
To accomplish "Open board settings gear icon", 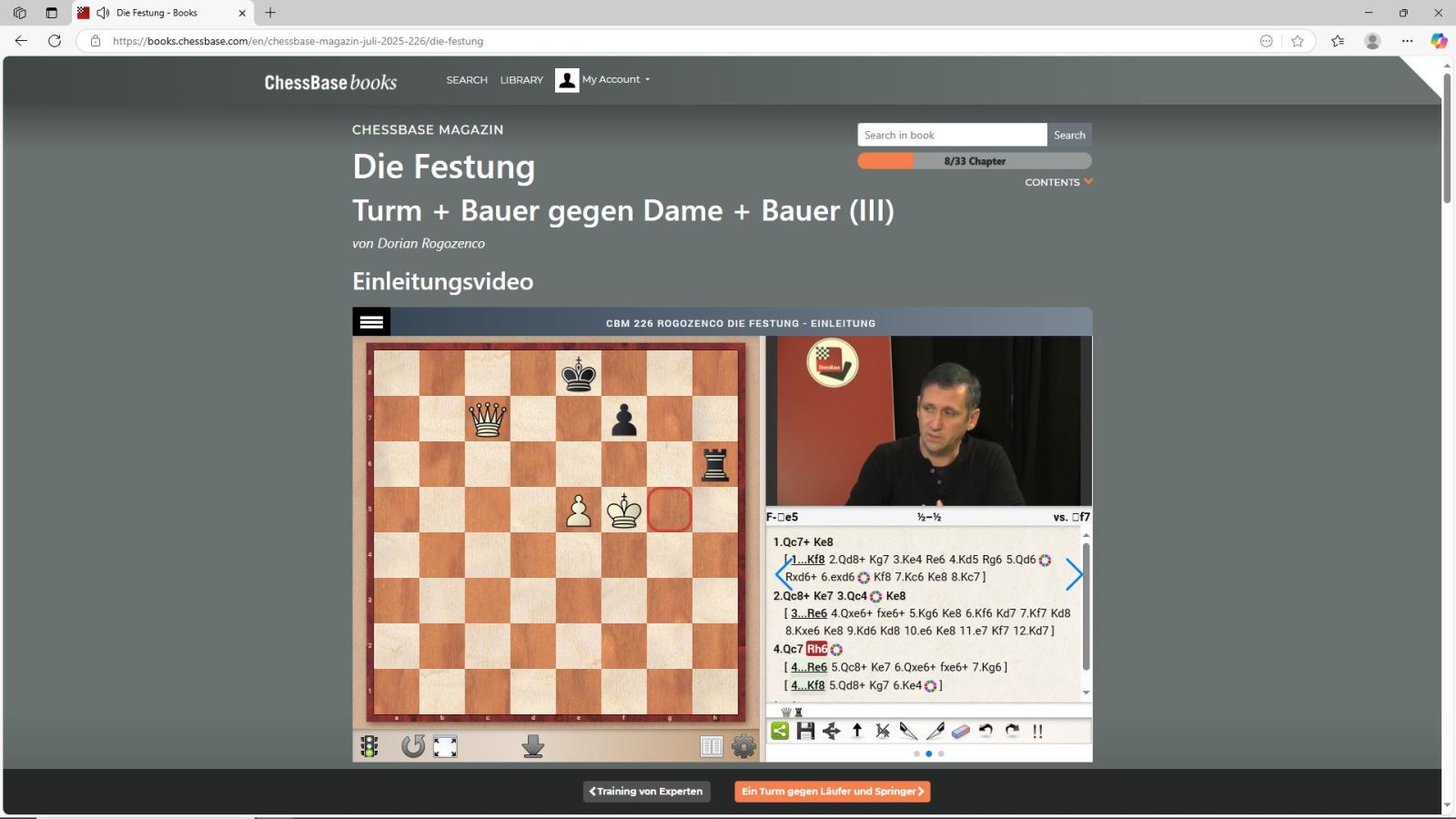I will click(x=743, y=747).
